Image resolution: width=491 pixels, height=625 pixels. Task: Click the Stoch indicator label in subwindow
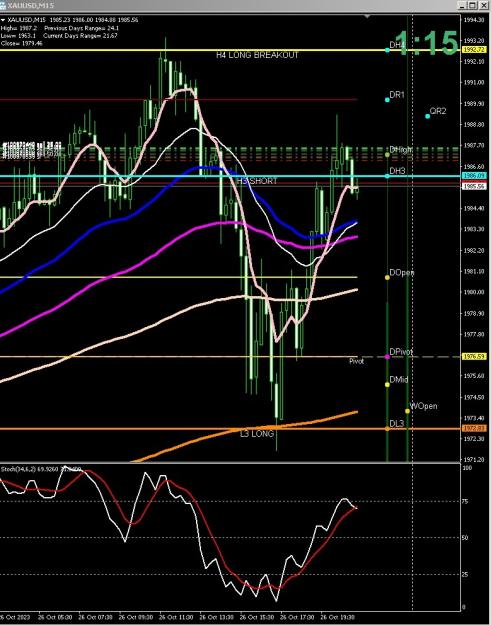pos(41,469)
